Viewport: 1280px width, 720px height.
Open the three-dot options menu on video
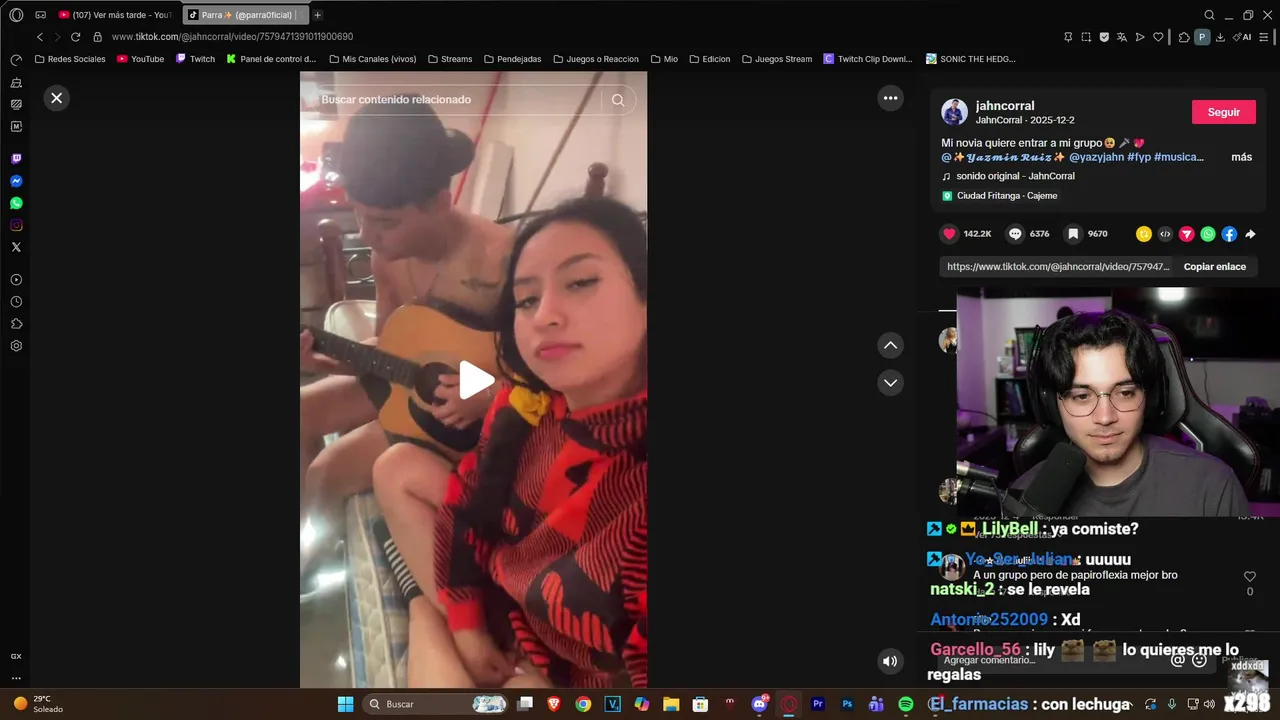point(890,98)
